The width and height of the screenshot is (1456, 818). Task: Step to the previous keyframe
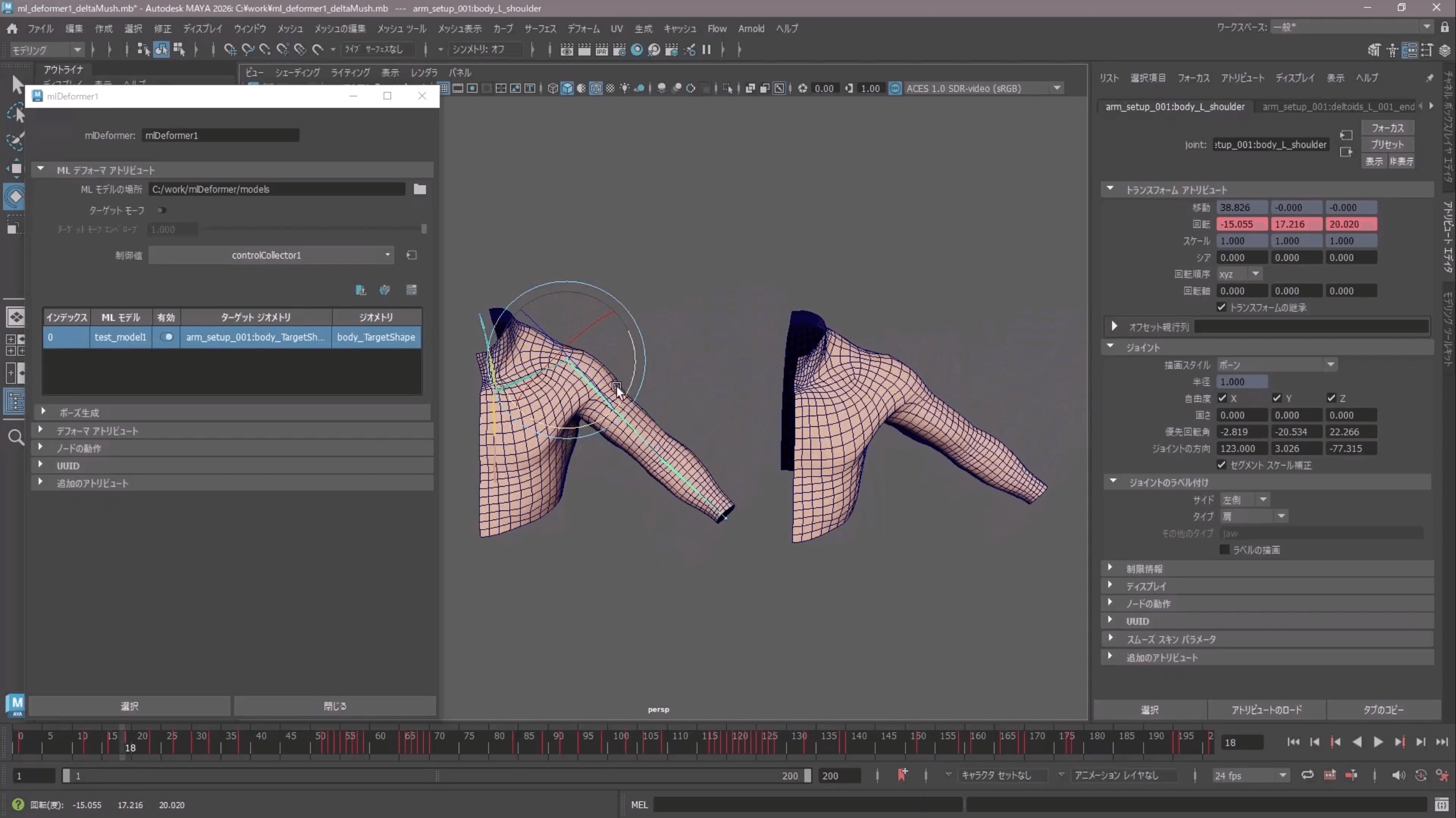pyautogui.click(x=1336, y=742)
